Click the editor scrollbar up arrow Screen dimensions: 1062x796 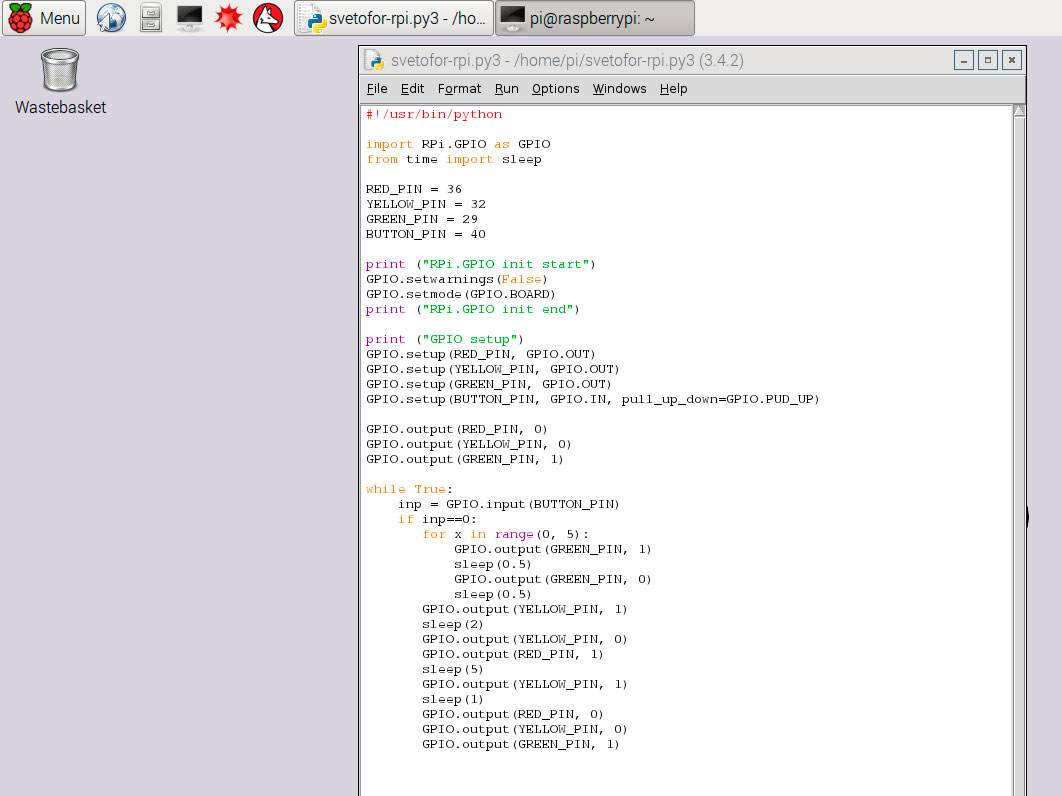pyautogui.click(x=1019, y=111)
